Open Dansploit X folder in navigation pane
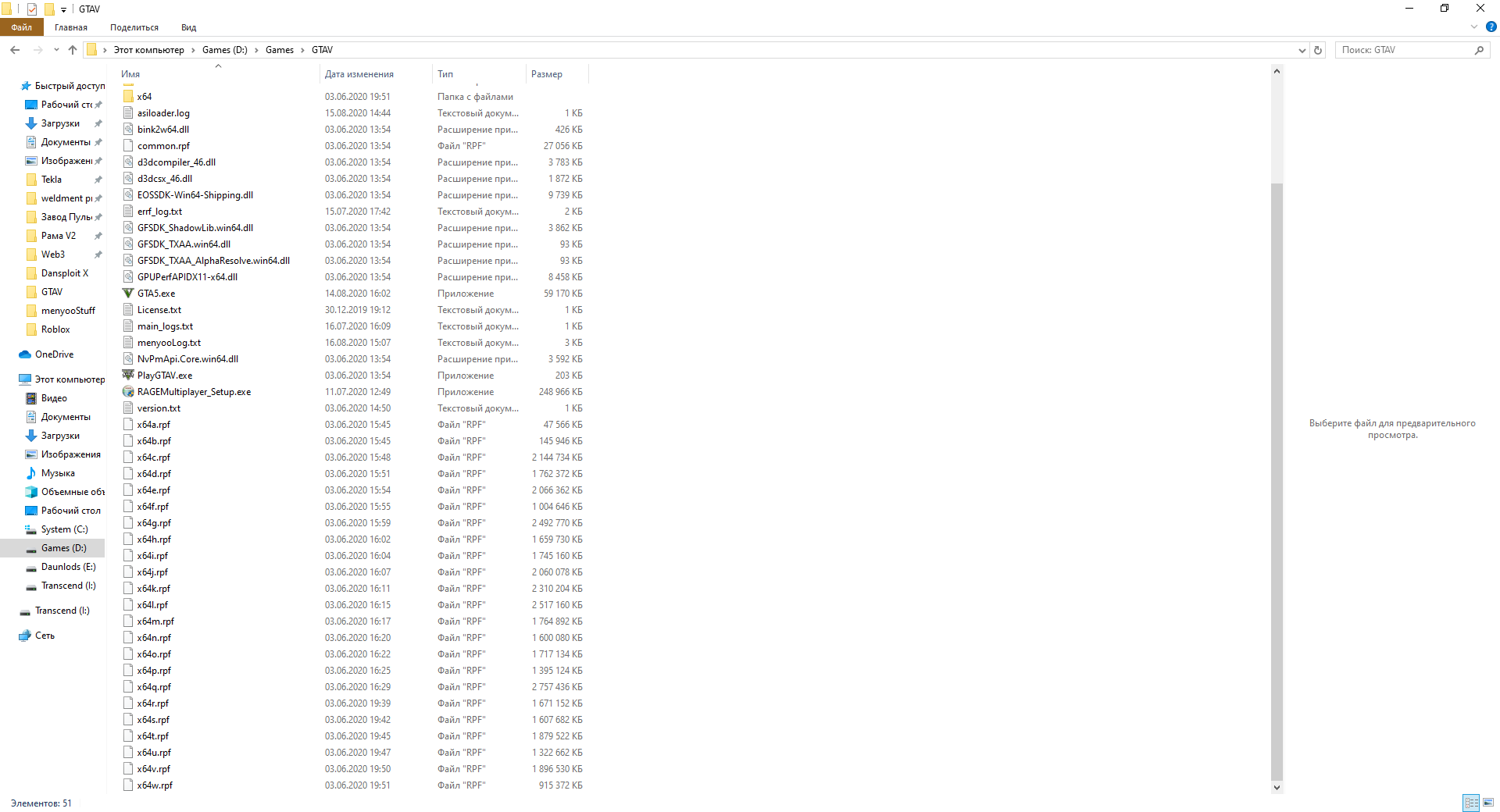 click(x=65, y=273)
